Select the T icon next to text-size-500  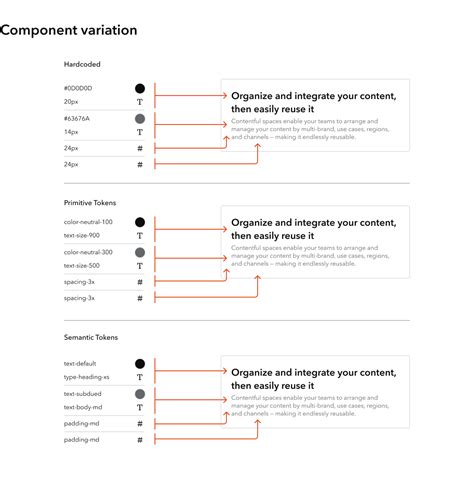[x=140, y=266]
